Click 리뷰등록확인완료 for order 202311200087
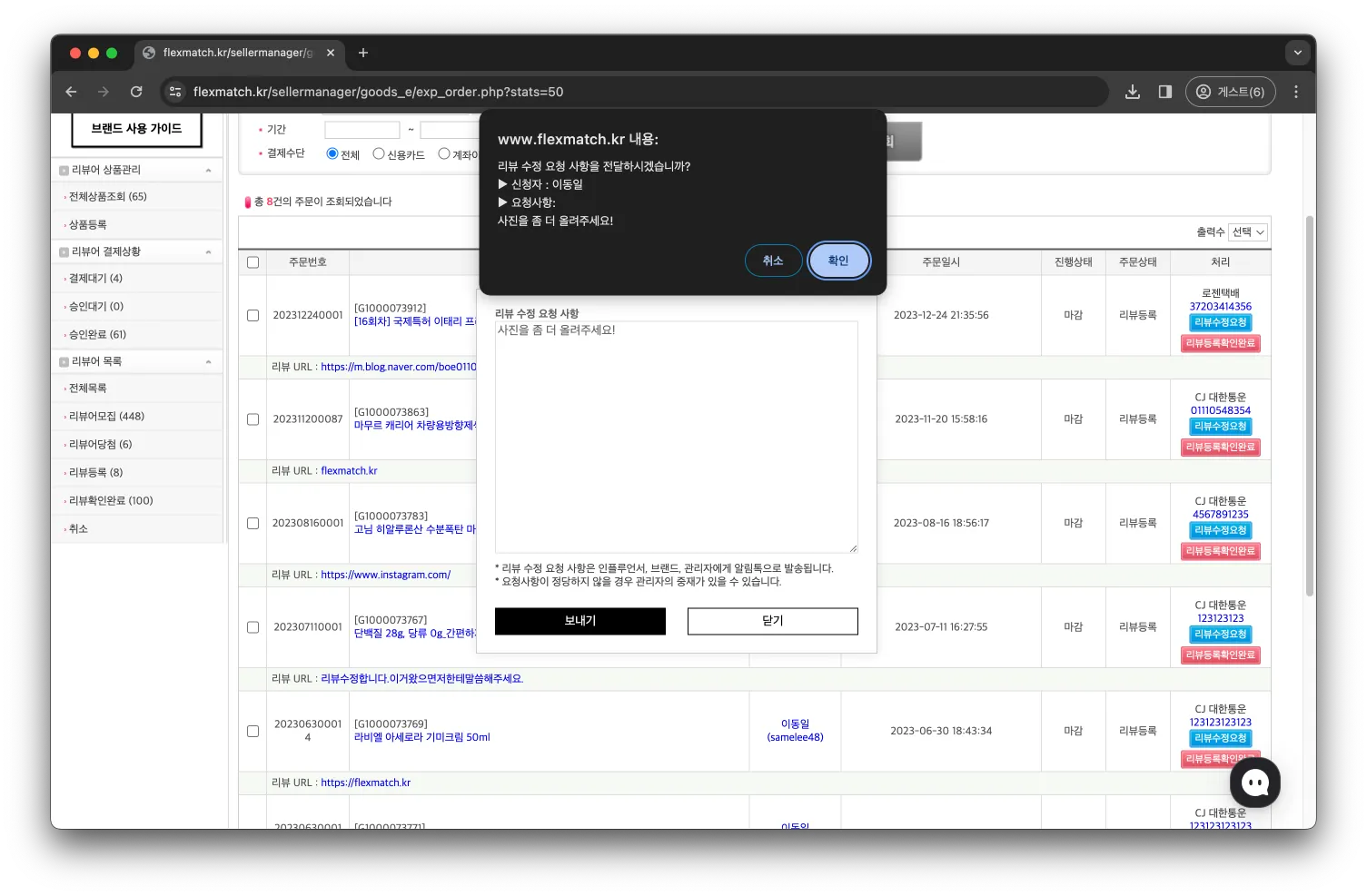 pyautogui.click(x=1221, y=448)
